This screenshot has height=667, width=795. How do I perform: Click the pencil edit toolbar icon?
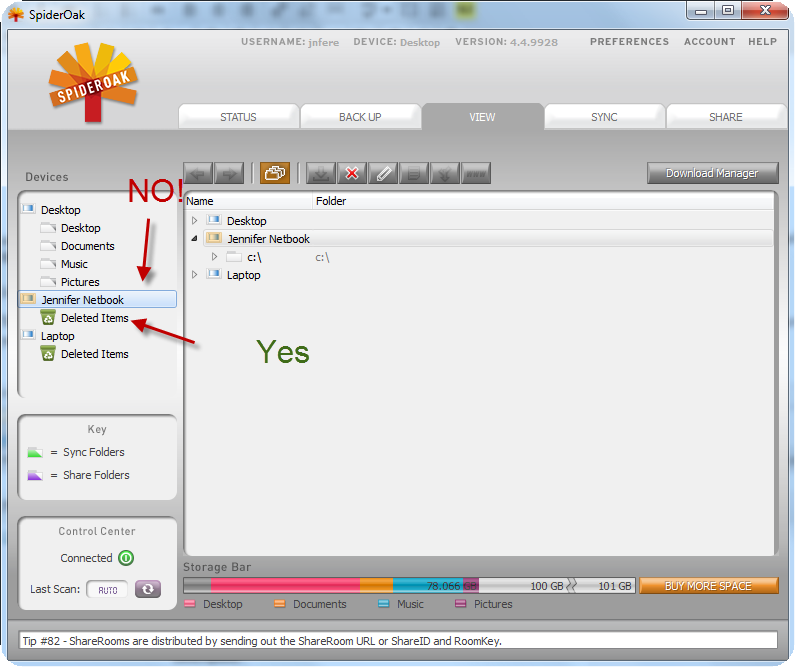pos(383,174)
